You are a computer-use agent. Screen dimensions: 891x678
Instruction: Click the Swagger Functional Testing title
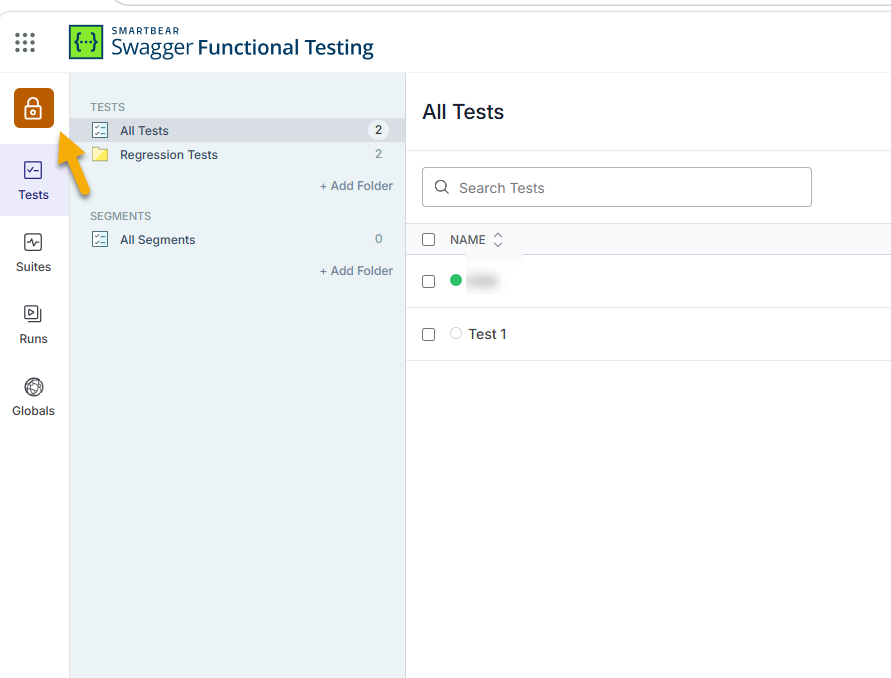tap(243, 47)
